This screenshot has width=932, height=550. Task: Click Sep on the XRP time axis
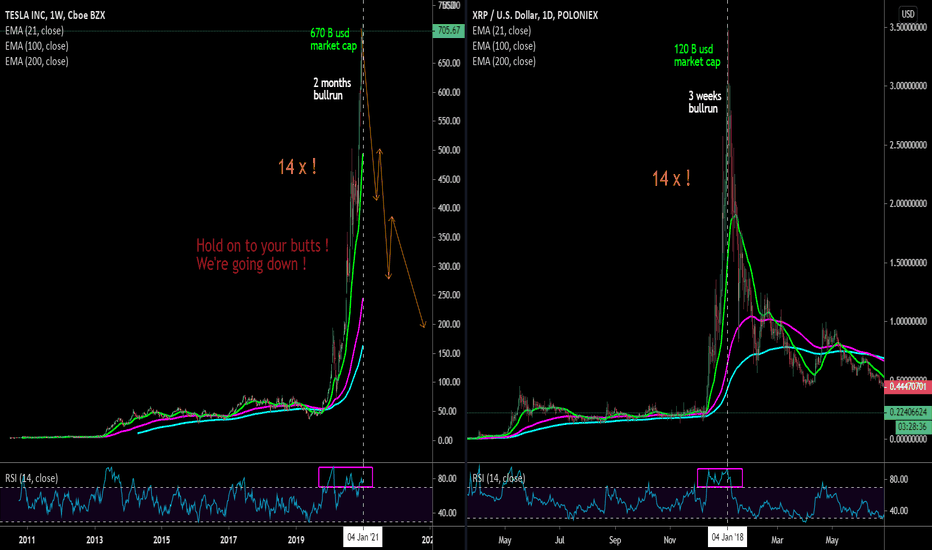615,540
